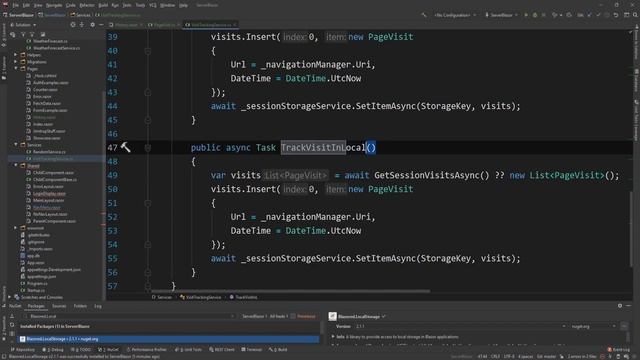Click the Run play icon
The height and width of the screenshot is (360, 640).
(526, 15)
